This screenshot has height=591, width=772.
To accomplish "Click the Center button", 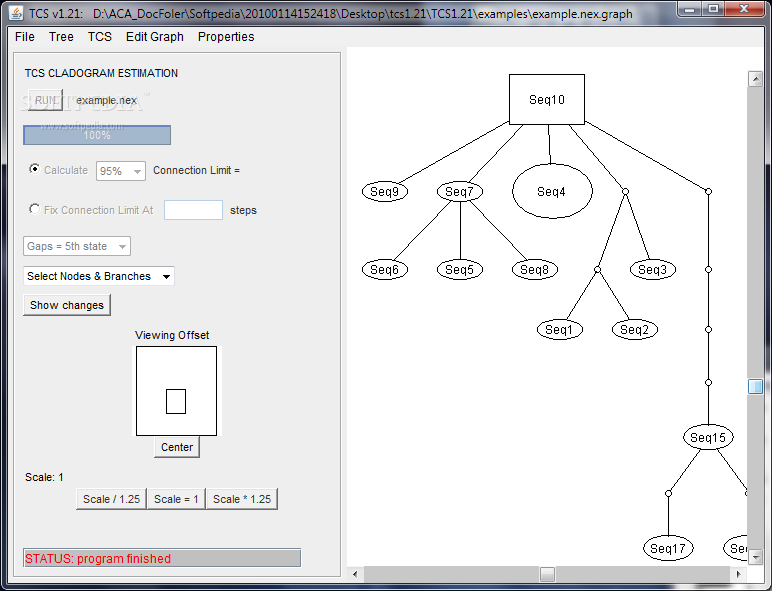I will click(x=177, y=447).
